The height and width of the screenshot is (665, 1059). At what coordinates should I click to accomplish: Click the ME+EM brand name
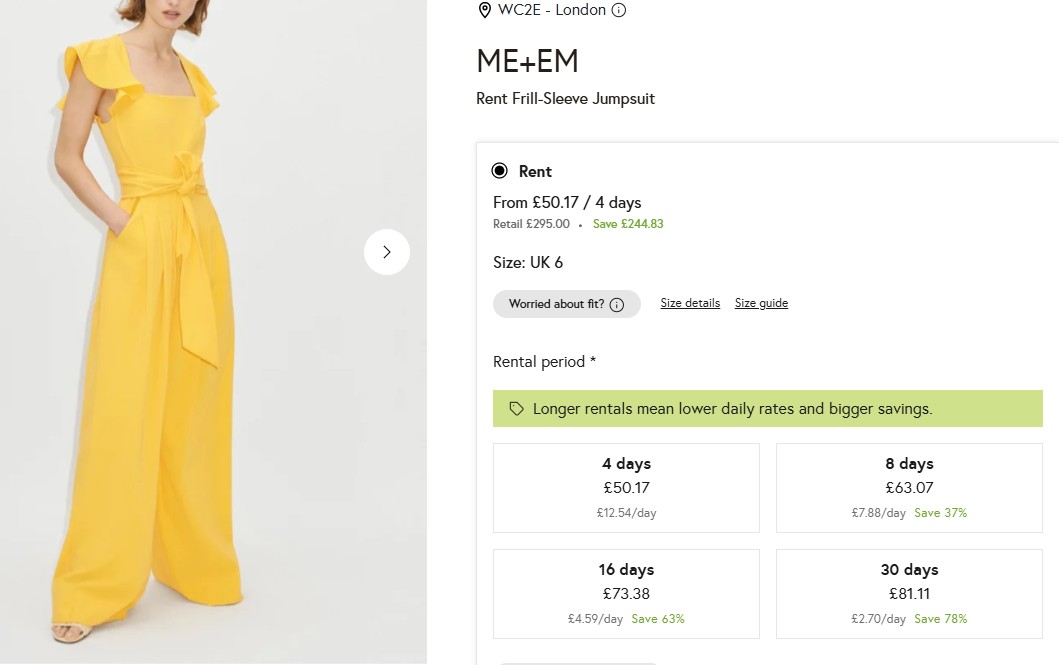coord(527,61)
